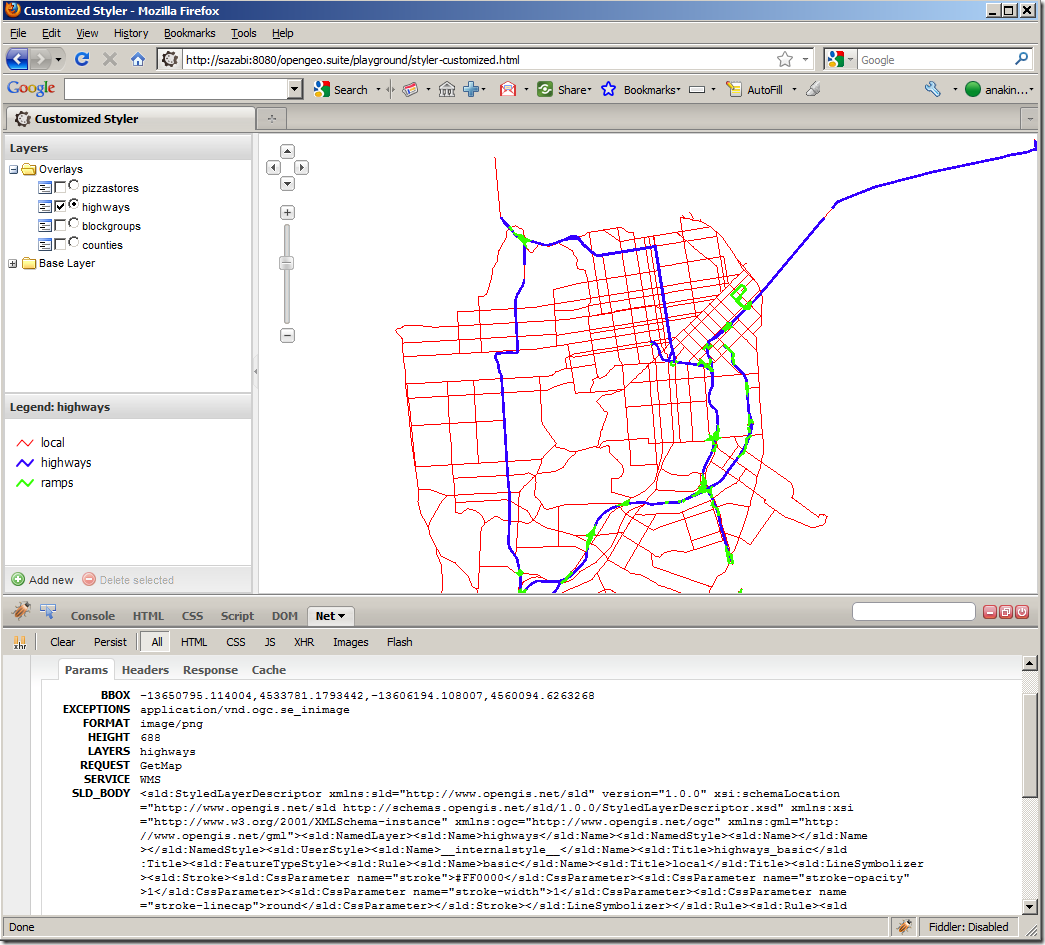Click the Add new button

43,580
